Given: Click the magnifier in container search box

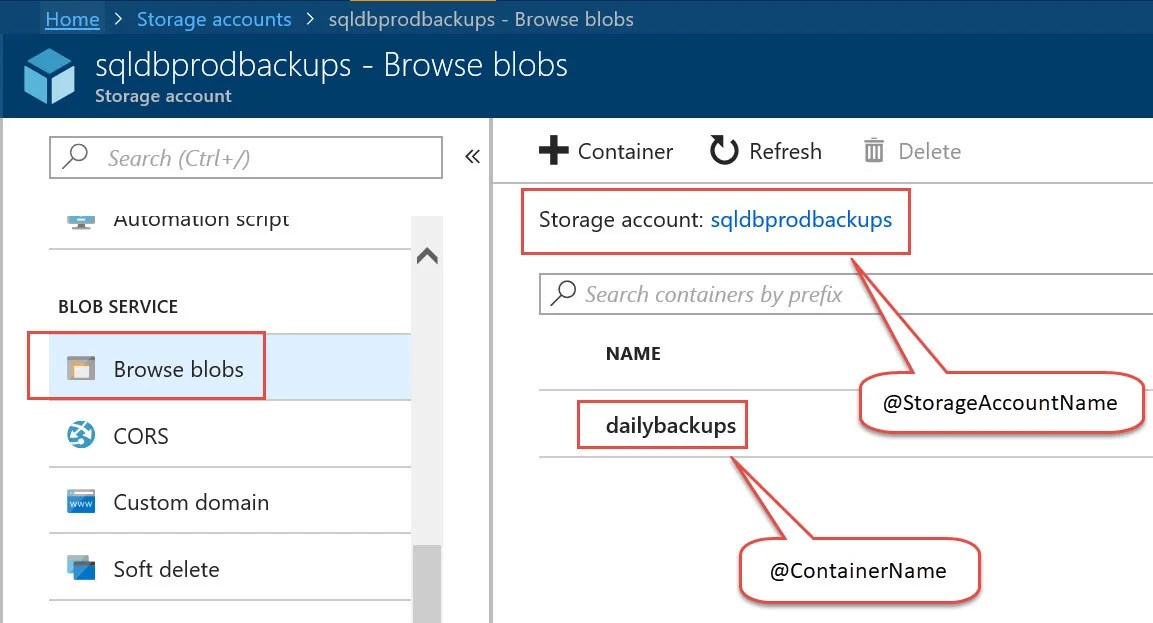Looking at the screenshot, I should click(x=563, y=293).
